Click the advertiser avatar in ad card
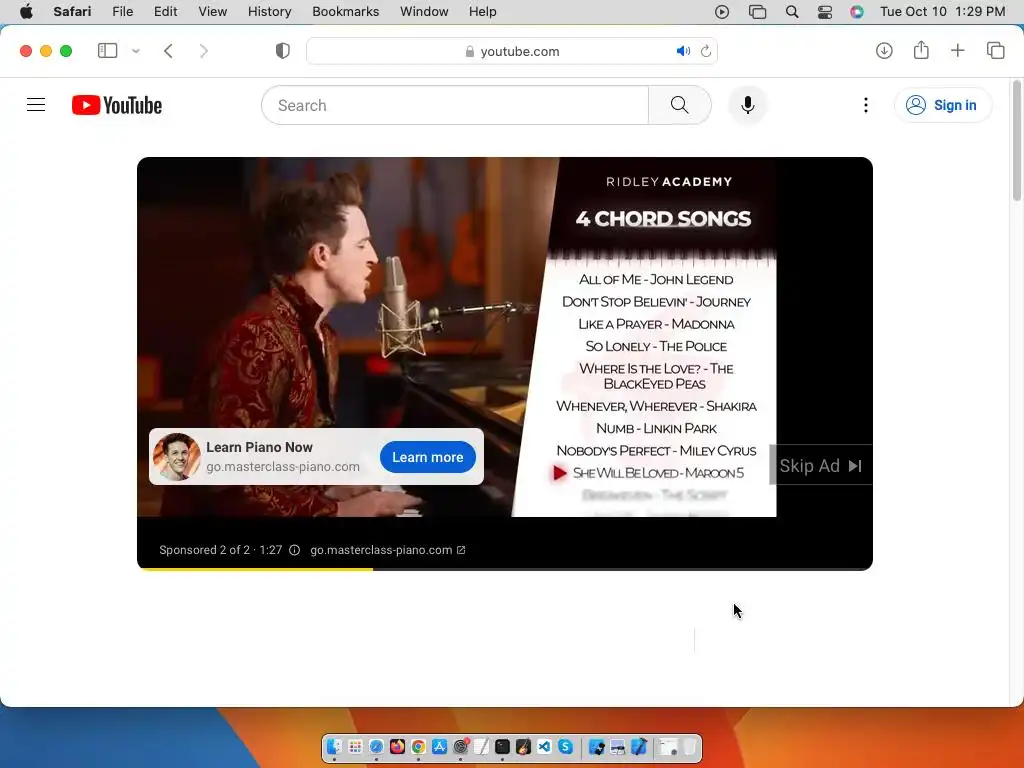Screen dimensions: 1024x768 (x=176, y=456)
